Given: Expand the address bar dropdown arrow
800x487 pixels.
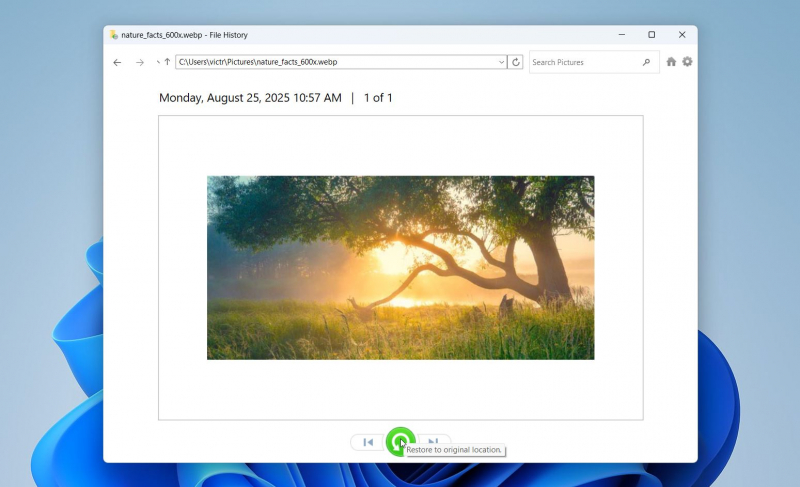Looking at the screenshot, I should click(502, 62).
